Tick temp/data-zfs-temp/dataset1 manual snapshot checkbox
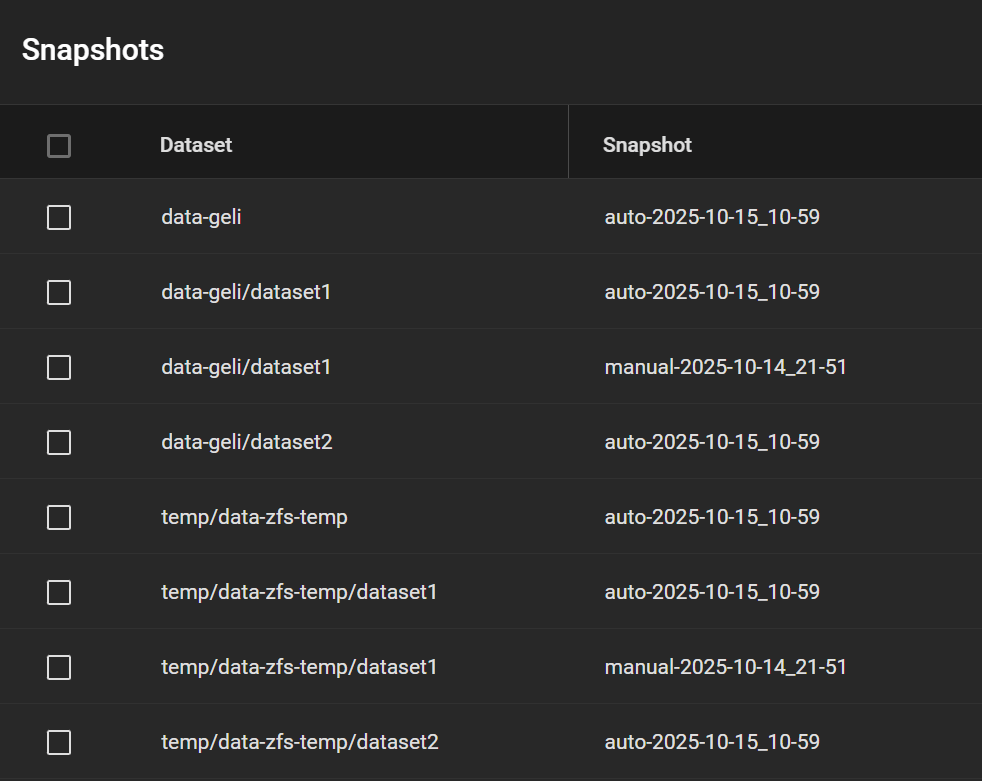 pos(59,667)
